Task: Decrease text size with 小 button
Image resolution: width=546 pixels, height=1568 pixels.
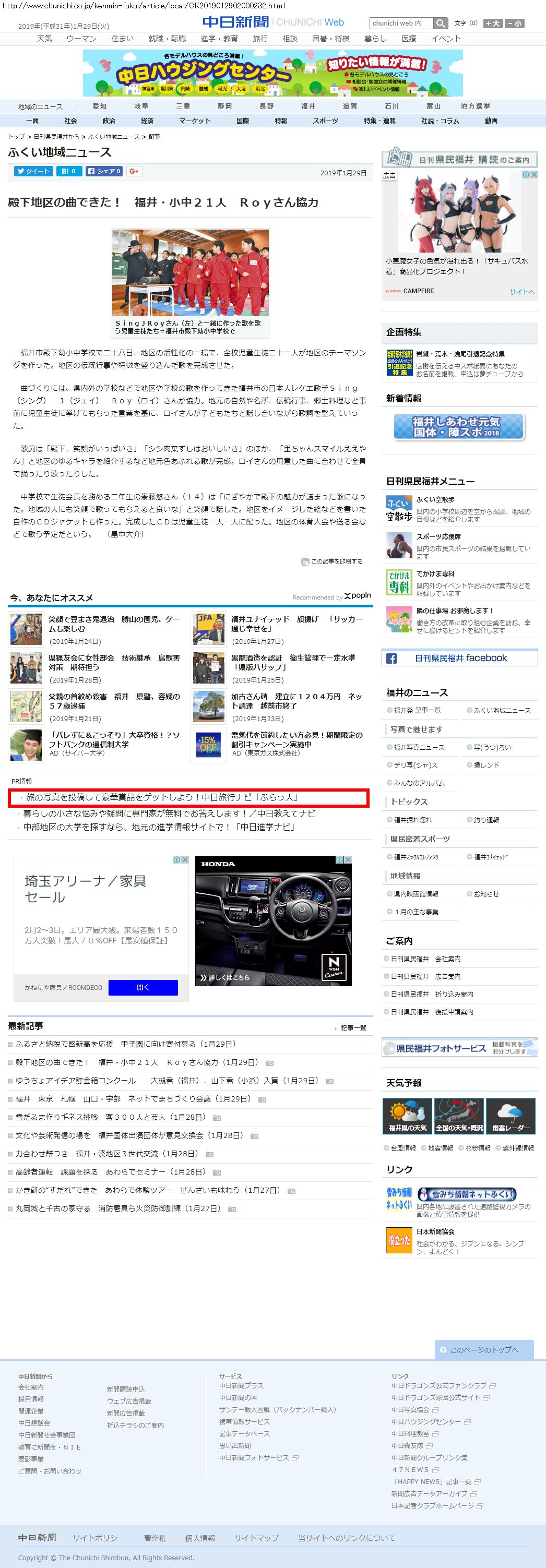Action: (x=514, y=23)
